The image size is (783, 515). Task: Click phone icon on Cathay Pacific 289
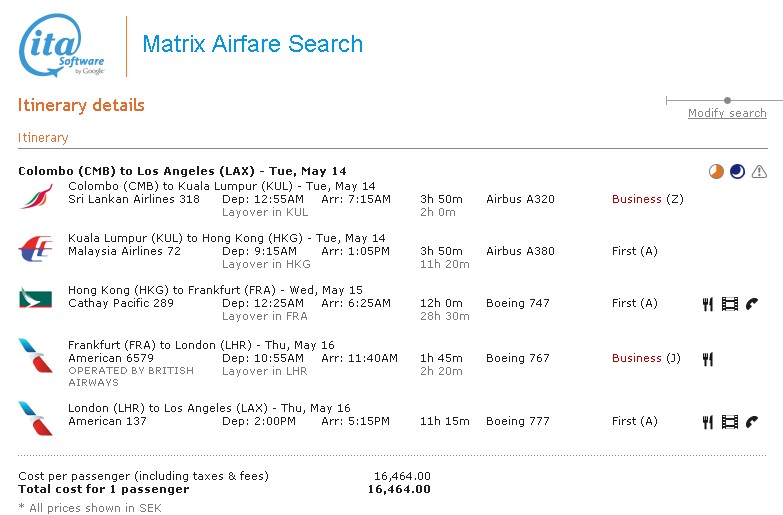tap(752, 304)
